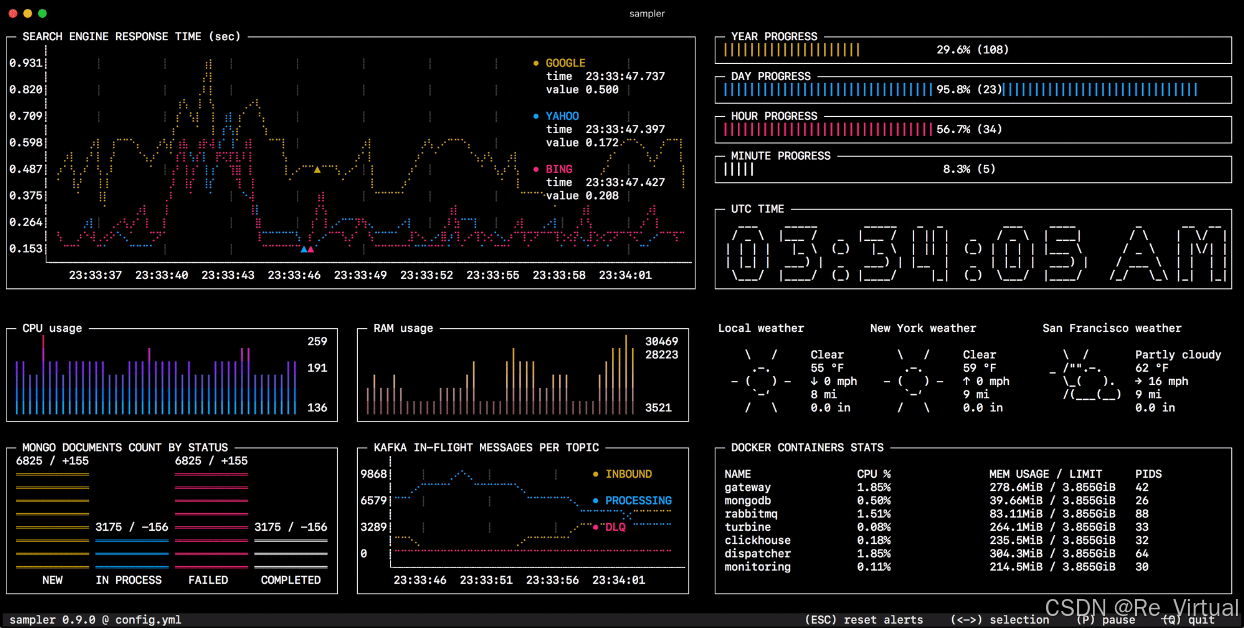The image size is (1244, 628).
Task: Click the 259 CPU usage maximum value
Action: [x=317, y=341]
